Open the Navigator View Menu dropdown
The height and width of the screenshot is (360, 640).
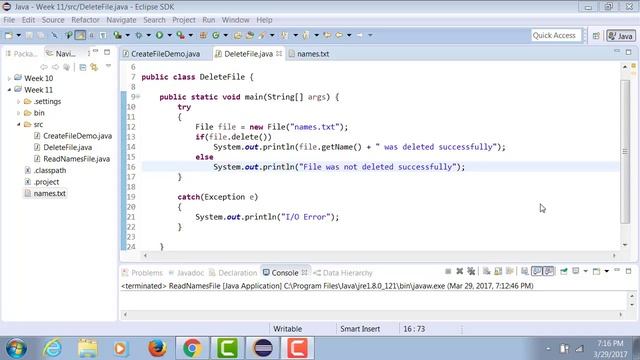[x=108, y=66]
